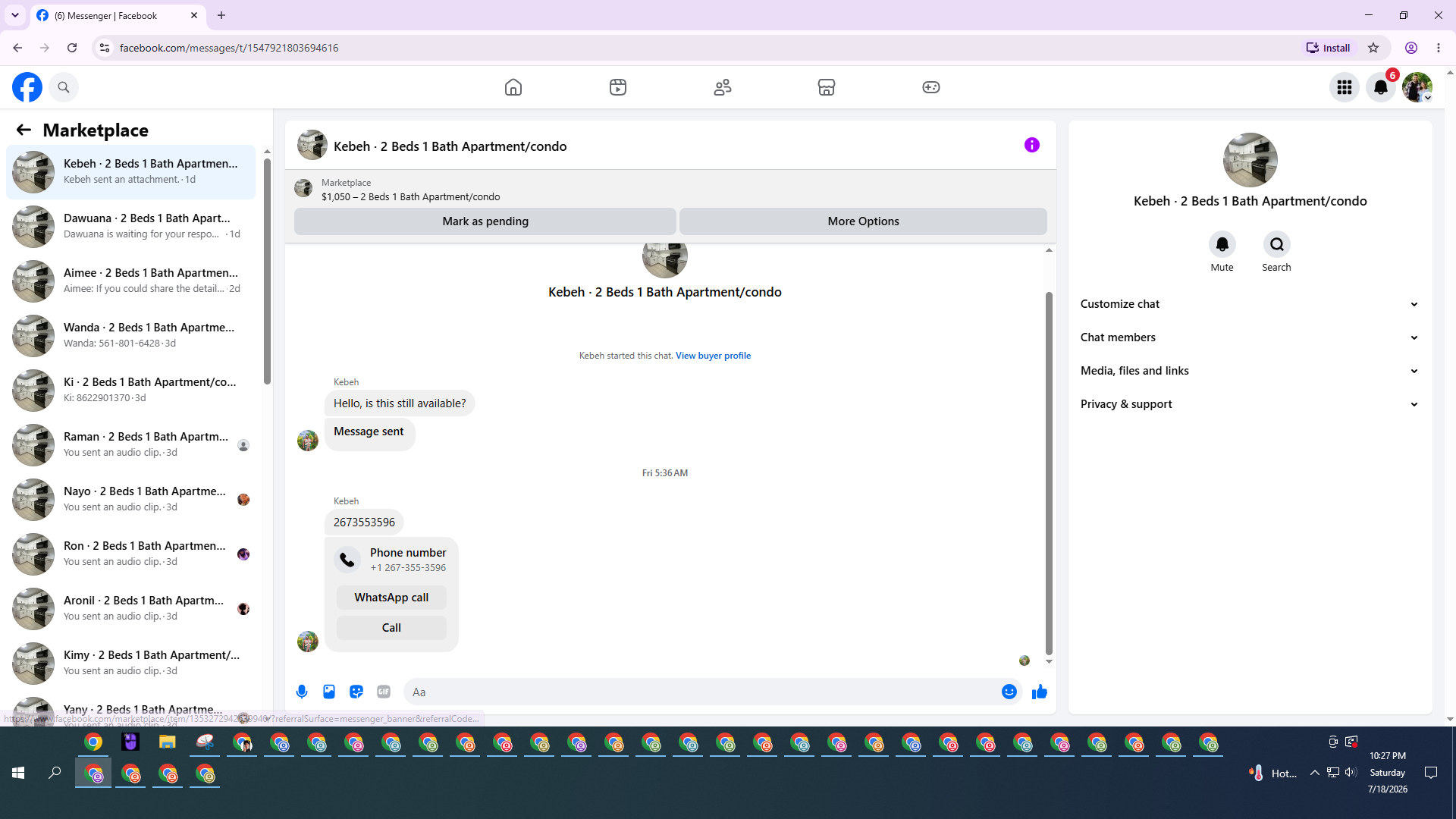This screenshot has height=819, width=1456.
Task: Open the Kebeh conversation in list
Action: (x=131, y=172)
